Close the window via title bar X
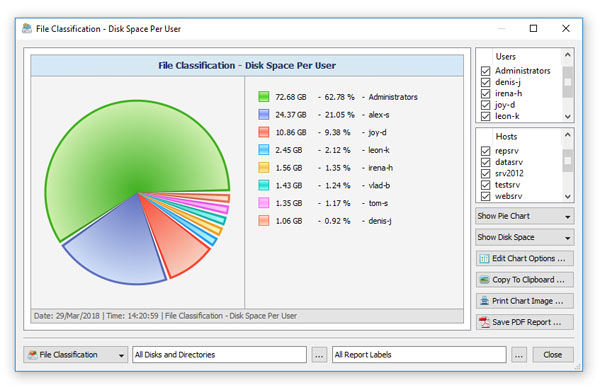 (x=566, y=28)
